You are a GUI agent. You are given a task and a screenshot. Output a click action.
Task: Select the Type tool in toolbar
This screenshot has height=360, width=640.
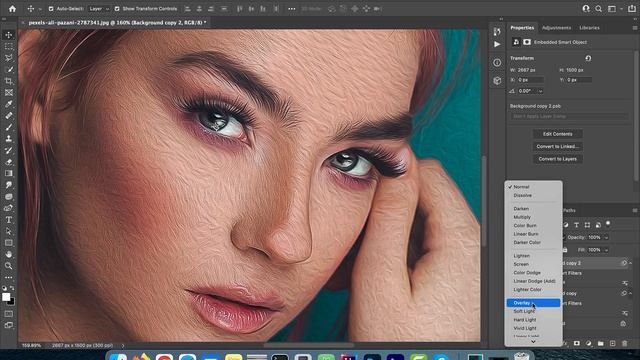click(9, 220)
